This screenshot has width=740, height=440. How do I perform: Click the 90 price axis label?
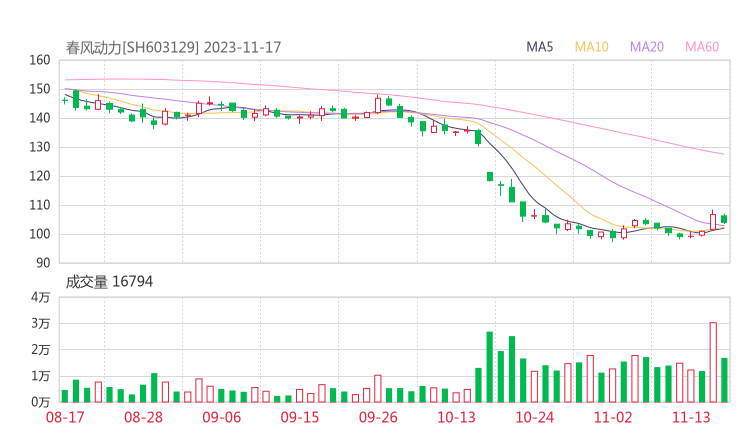(43, 263)
